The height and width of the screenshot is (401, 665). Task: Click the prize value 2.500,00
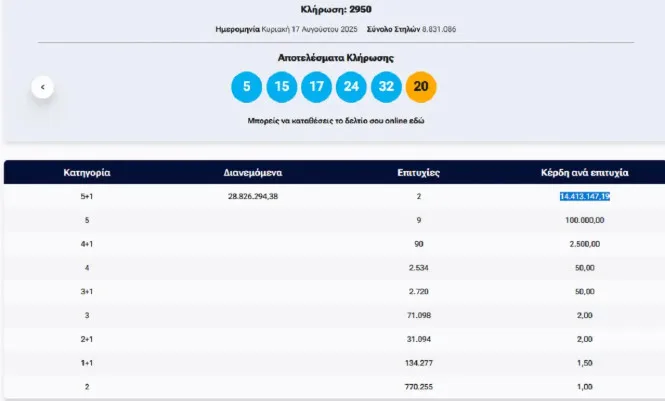584,244
